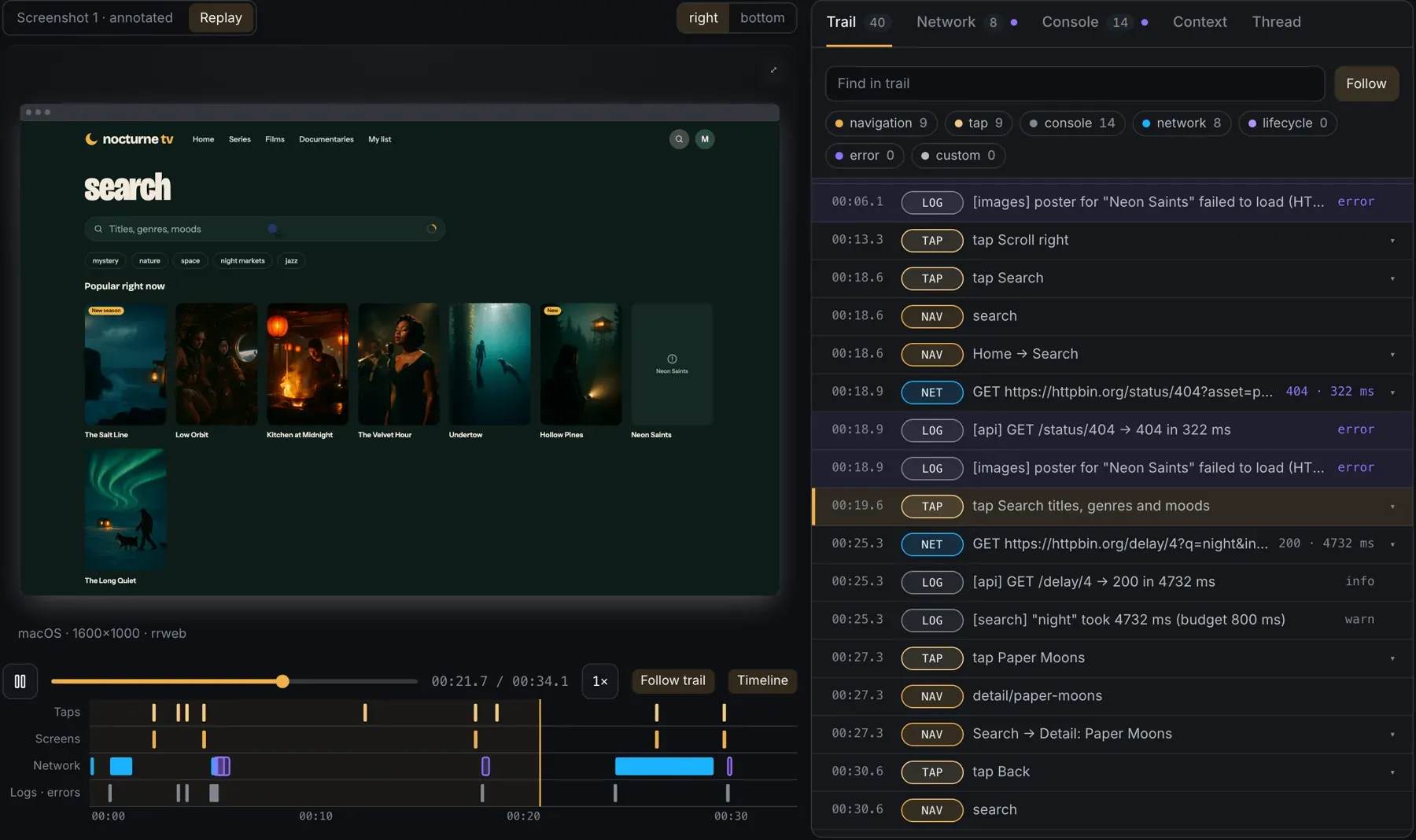Click the search magnifier icon in nocturne tv header
The width and height of the screenshot is (1416, 840).
tap(679, 139)
